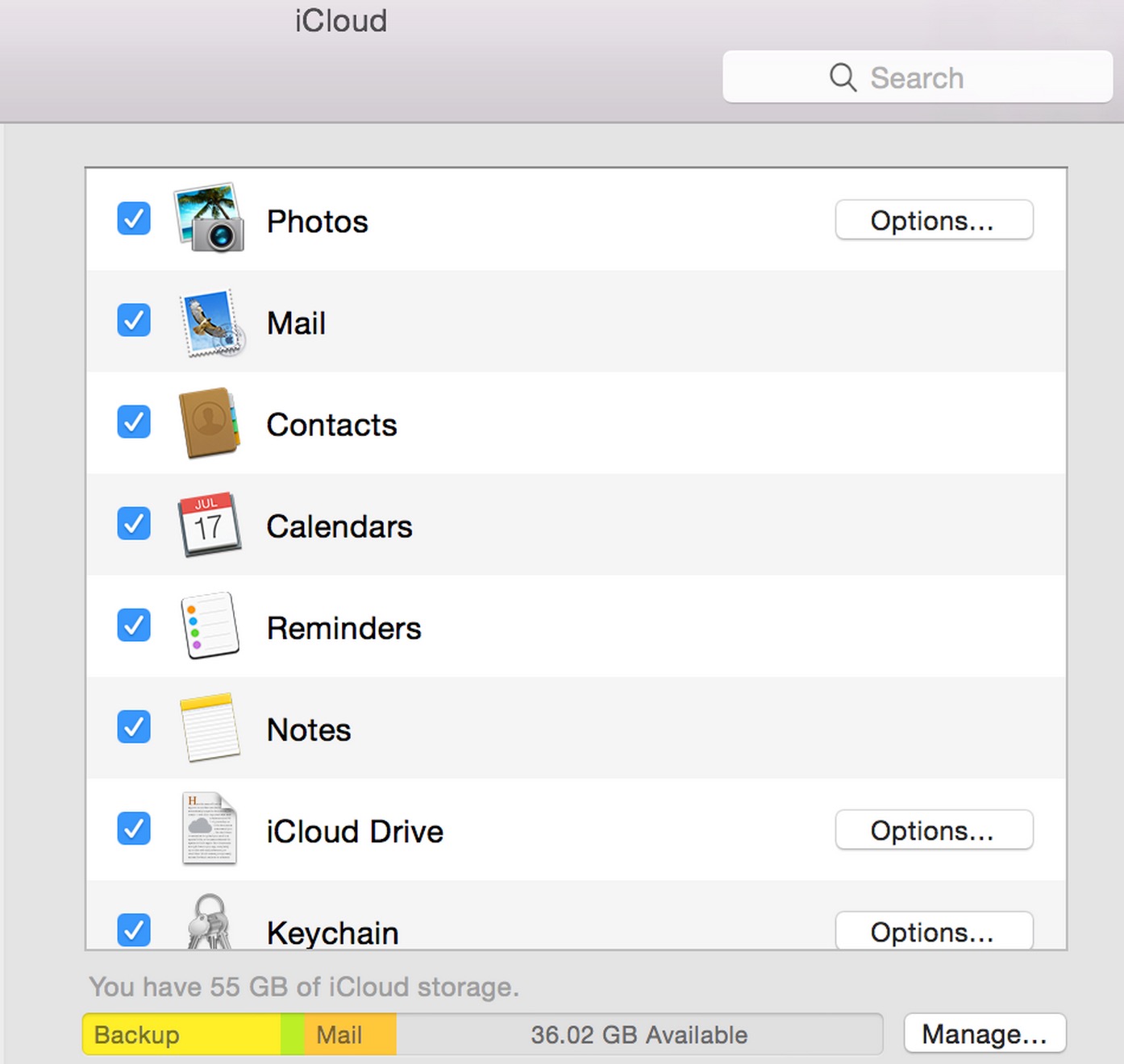Viewport: 1124px width, 1064px height.
Task: Click the Calendars icon showing JUL 17
Action: tap(209, 525)
